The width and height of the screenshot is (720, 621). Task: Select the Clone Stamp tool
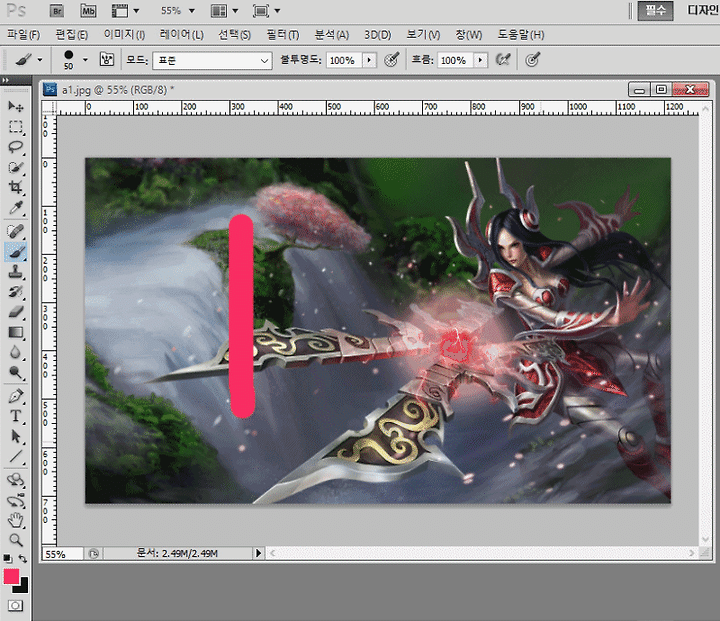[x=16, y=271]
